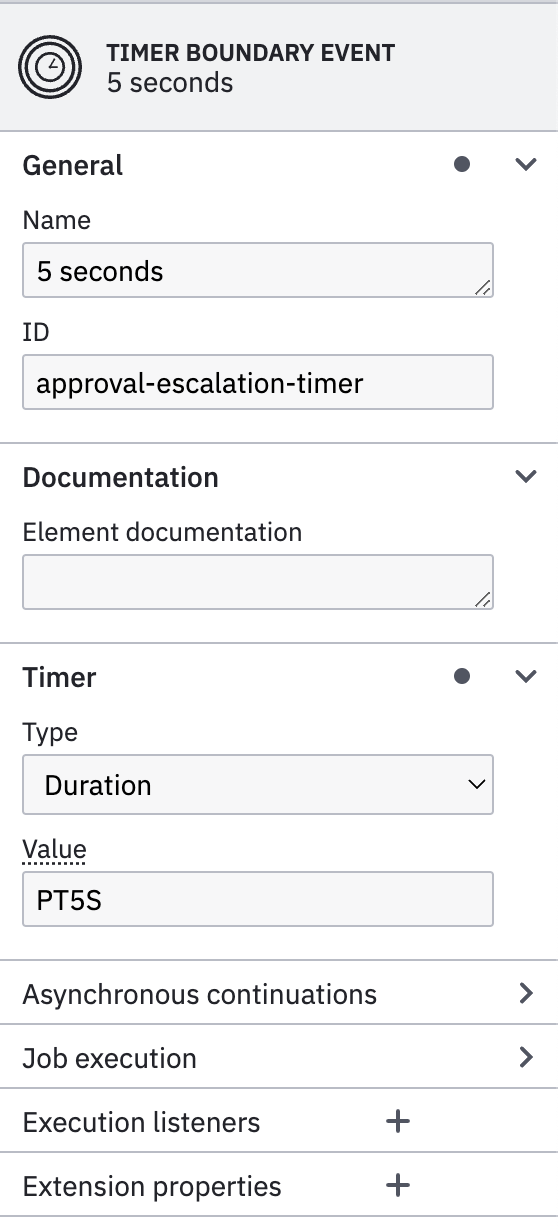The image size is (558, 1232).
Task: Focus the ID field approval-escalation-timer
Action: point(258,382)
